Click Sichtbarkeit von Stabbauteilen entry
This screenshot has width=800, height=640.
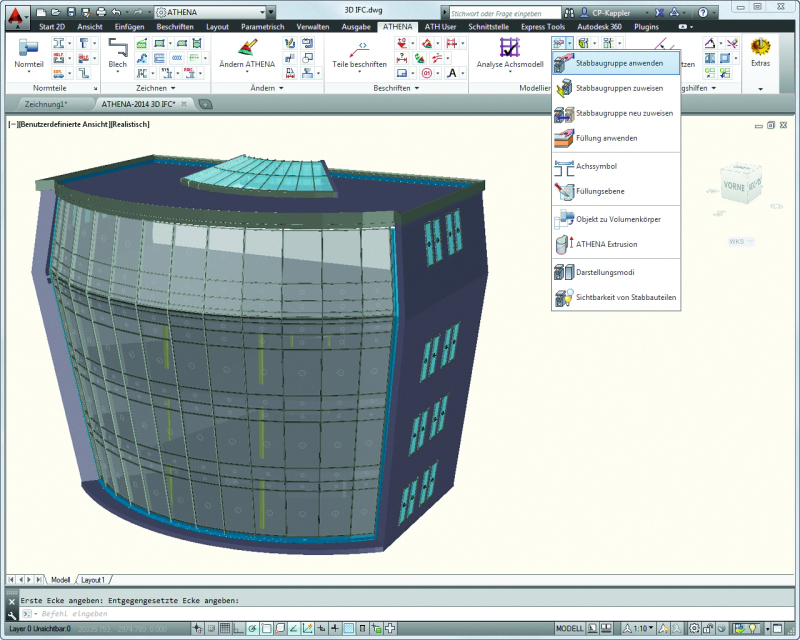(626, 297)
